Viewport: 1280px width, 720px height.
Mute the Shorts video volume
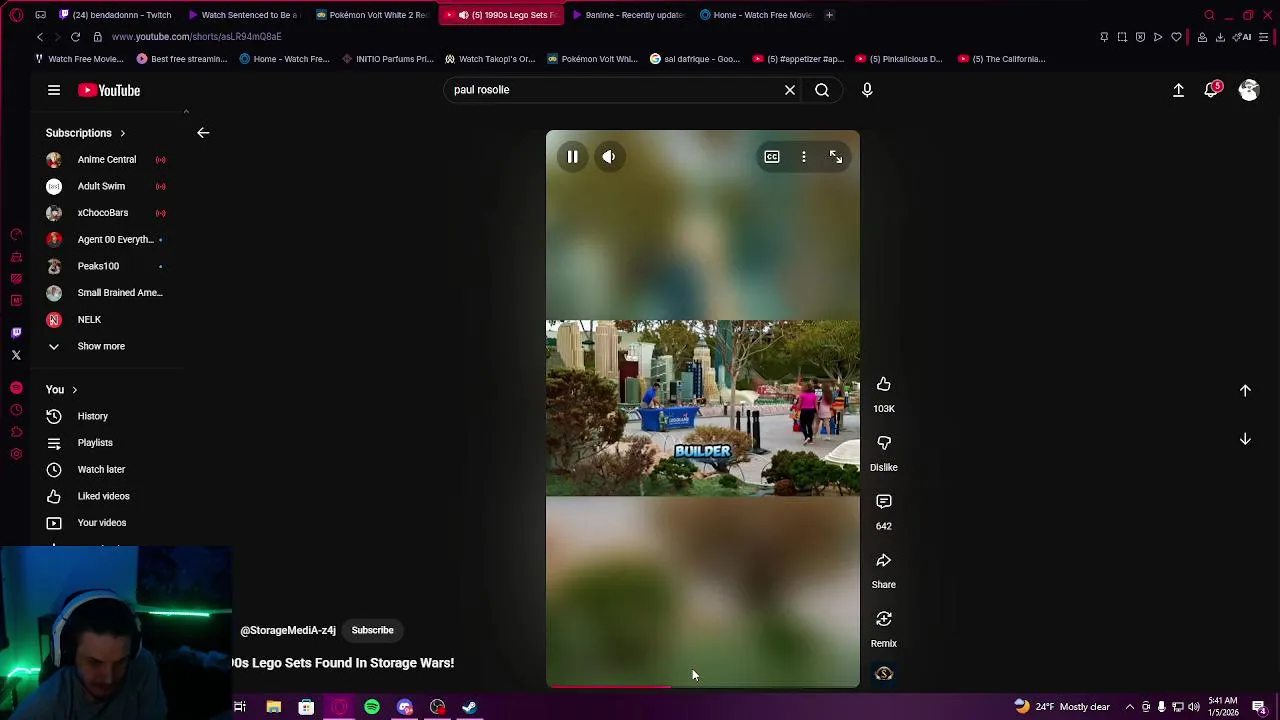click(609, 157)
